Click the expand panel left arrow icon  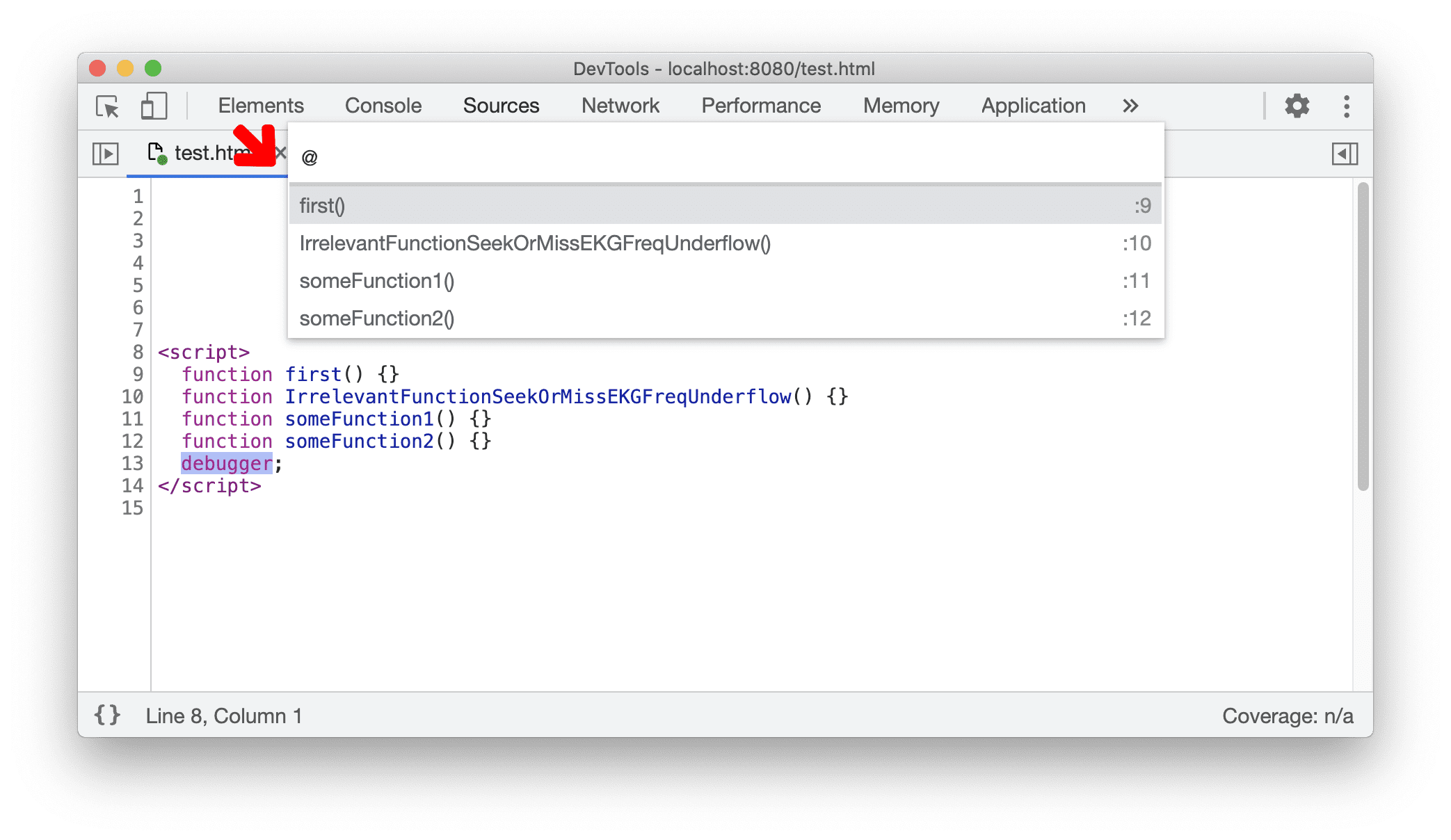[x=1346, y=153]
